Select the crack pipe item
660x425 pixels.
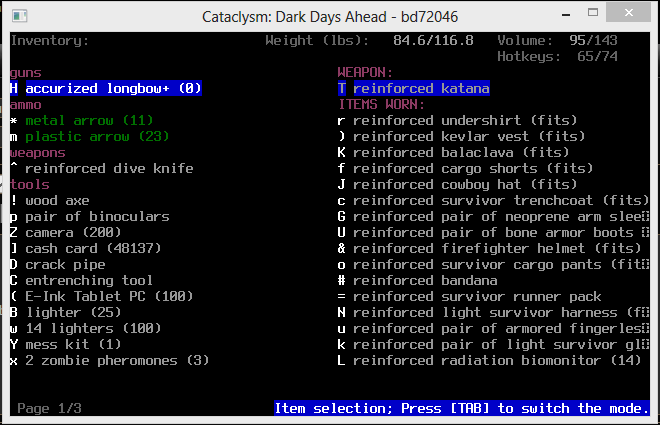pyautogui.click(x=58, y=265)
